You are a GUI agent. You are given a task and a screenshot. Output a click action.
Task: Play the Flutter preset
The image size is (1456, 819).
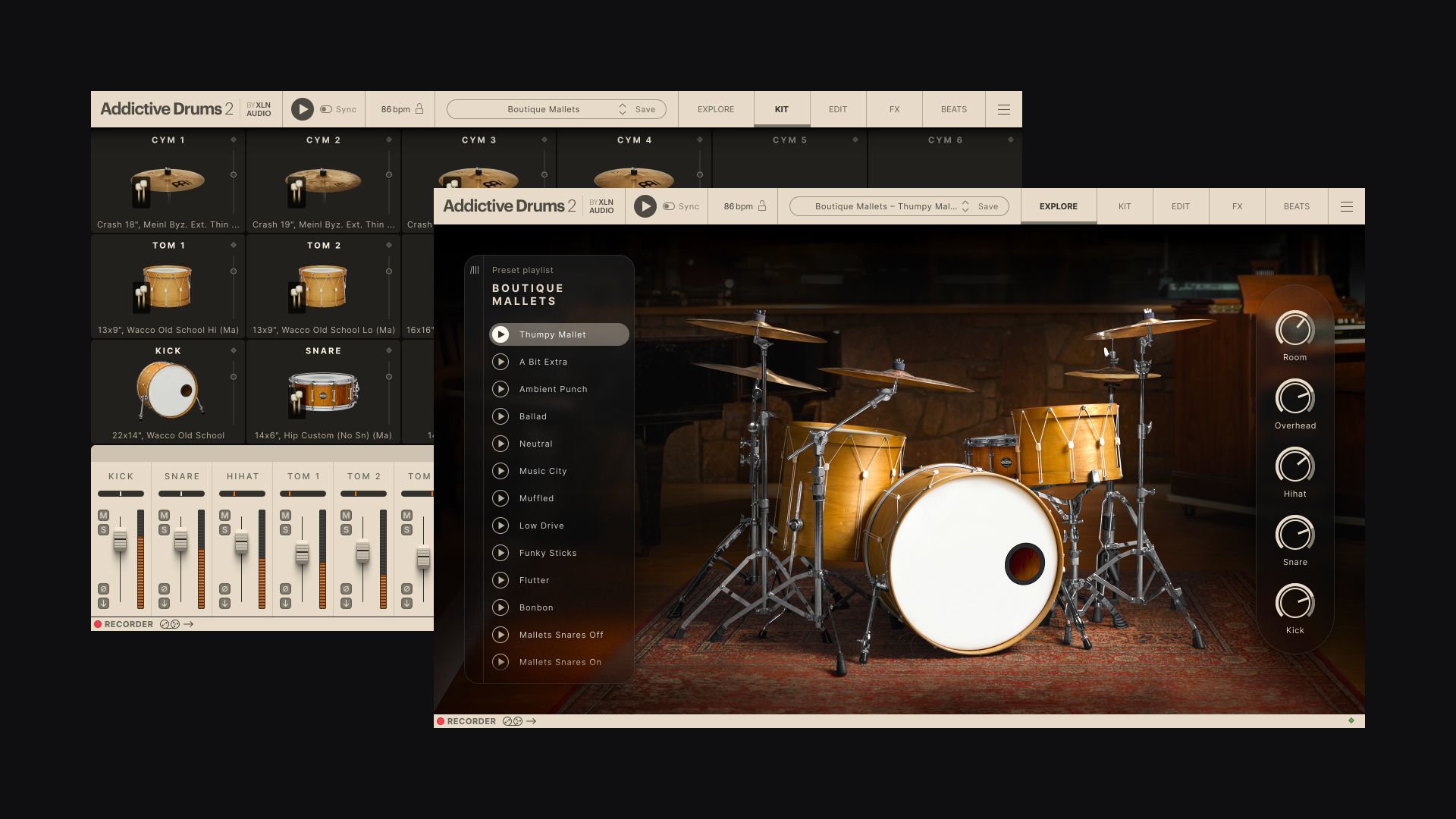coord(500,580)
